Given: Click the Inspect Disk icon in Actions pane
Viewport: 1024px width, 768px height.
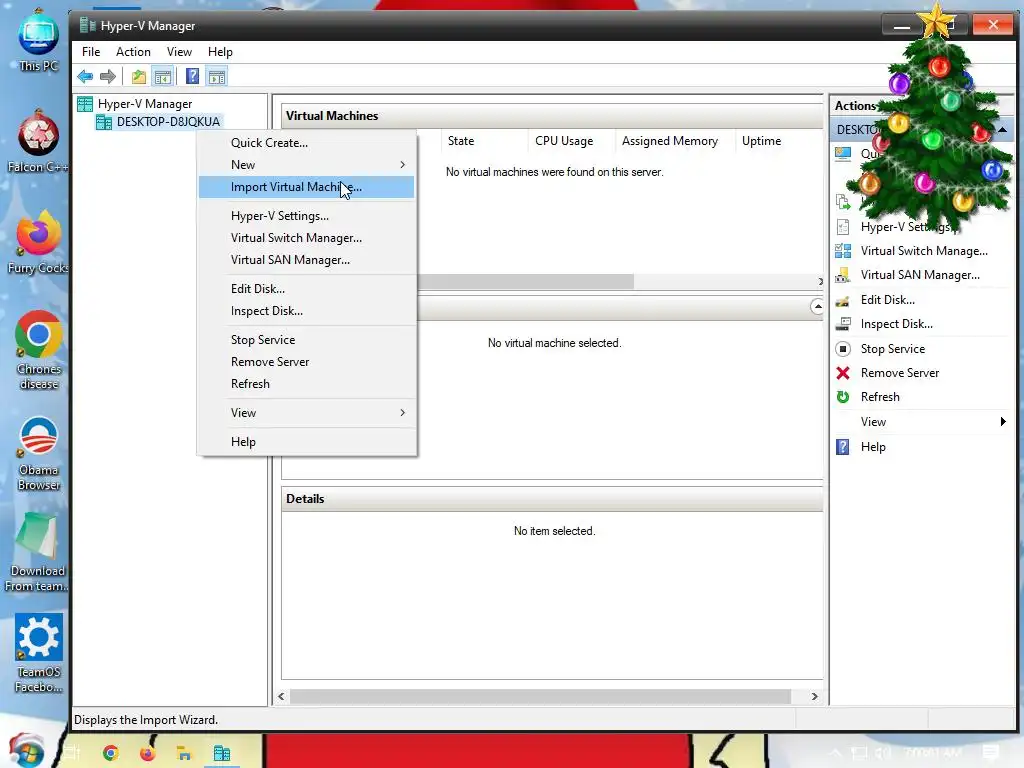Looking at the screenshot, I should pyautogui.click(x=843, y=324).
